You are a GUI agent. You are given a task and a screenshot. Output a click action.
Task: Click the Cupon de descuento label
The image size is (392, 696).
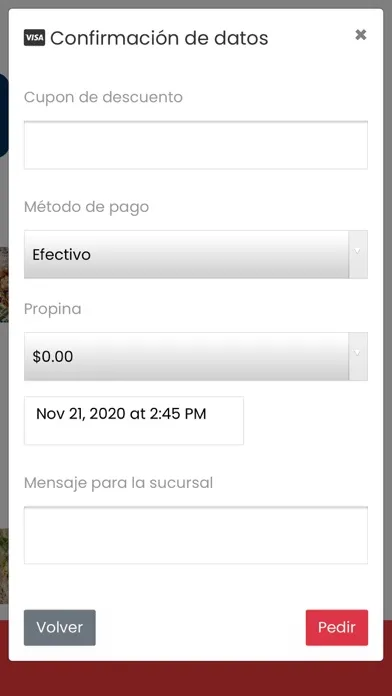click(103, 97)
